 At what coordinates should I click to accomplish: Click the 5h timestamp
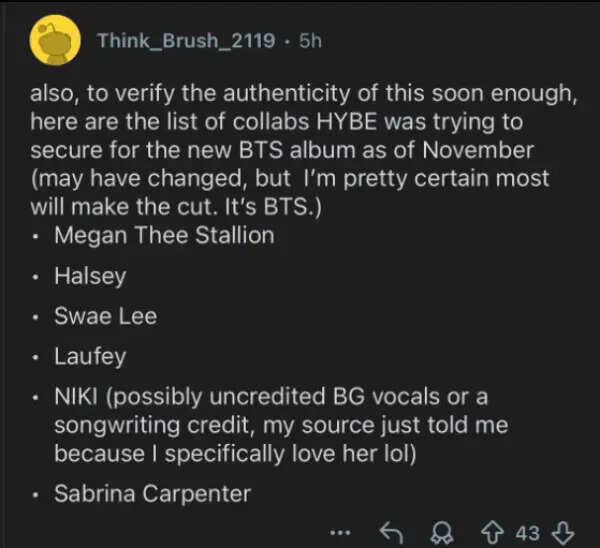click(310, 41)
